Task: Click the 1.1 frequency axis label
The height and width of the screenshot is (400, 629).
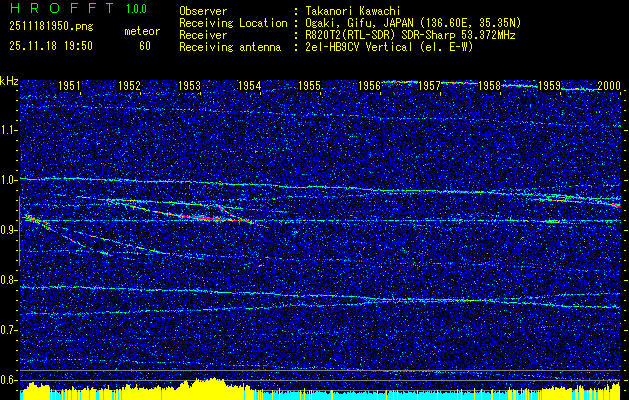Action: [9, 129]
